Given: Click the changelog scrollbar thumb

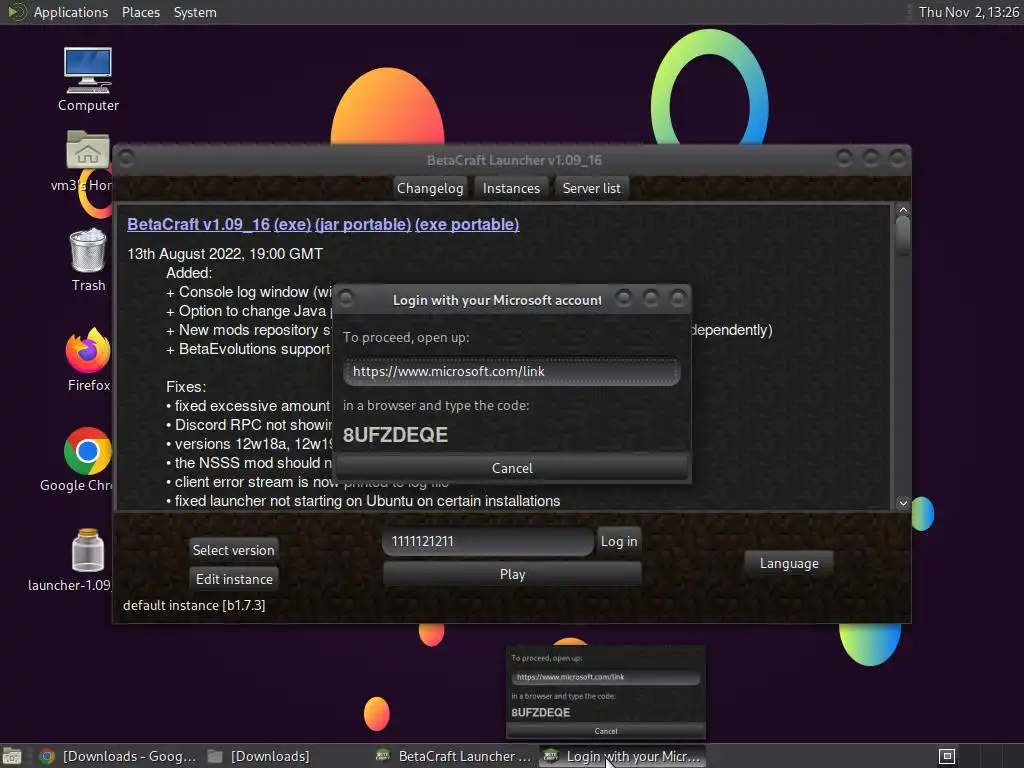Looking at the screenshot, I should click(x=903, y=236).
